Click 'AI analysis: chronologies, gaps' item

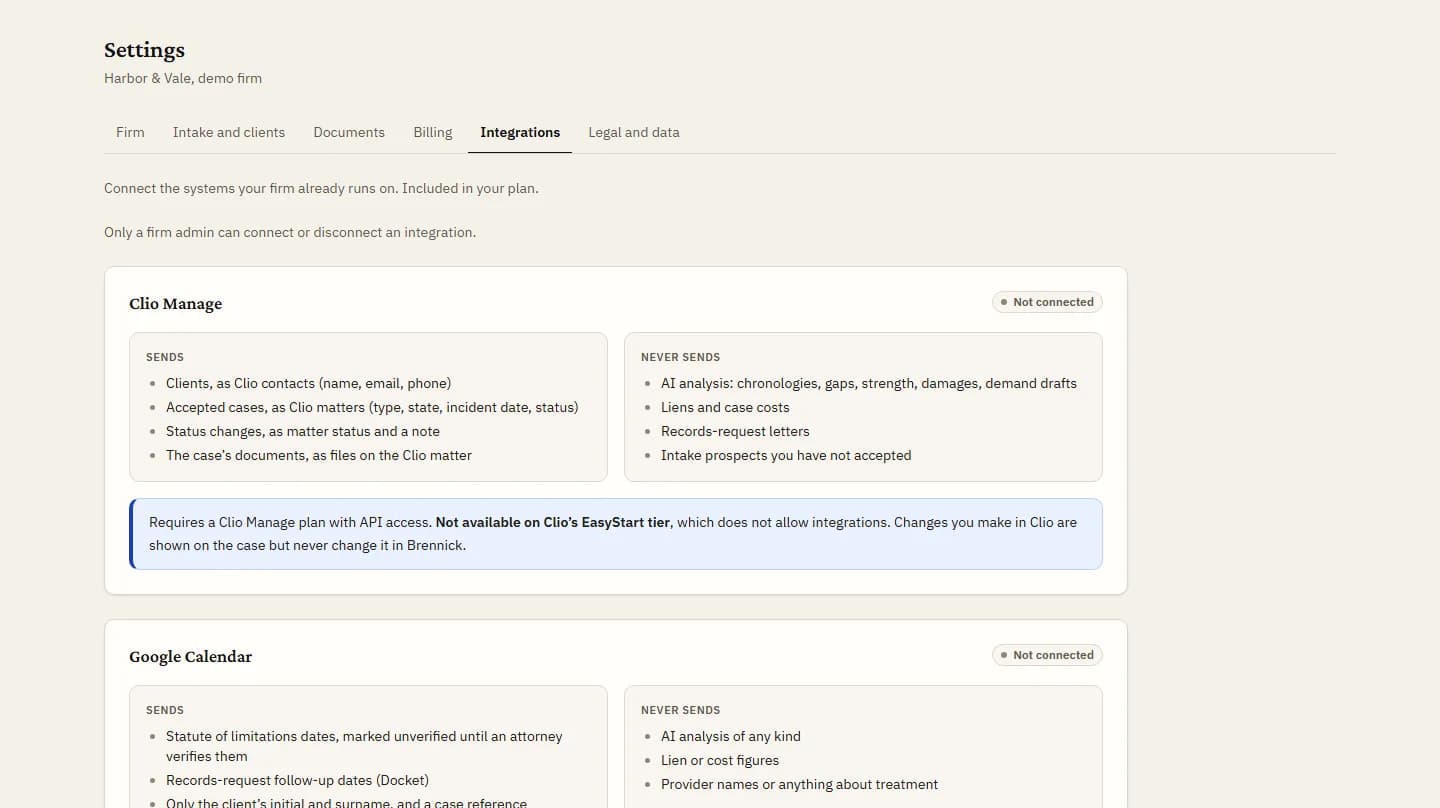(869, 383)
